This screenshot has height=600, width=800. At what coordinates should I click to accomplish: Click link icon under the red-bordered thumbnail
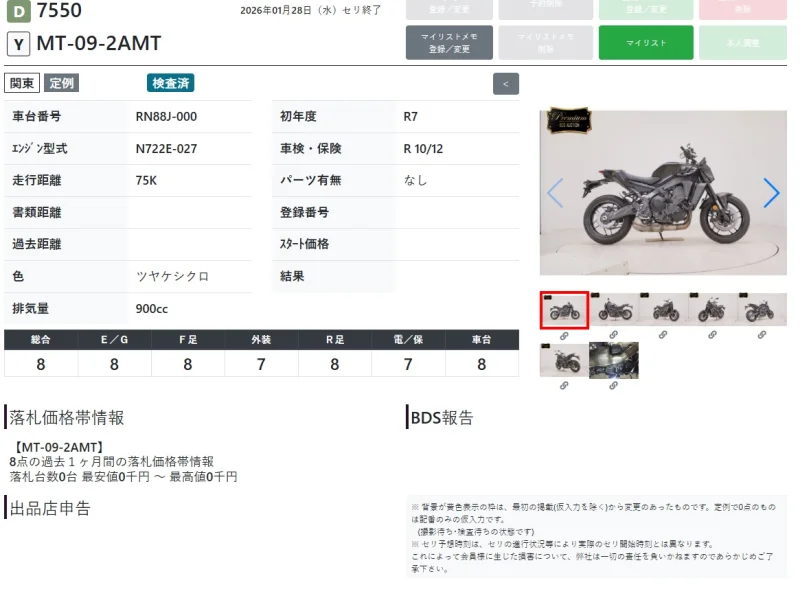pyautogui.click(x=564, y=336)
